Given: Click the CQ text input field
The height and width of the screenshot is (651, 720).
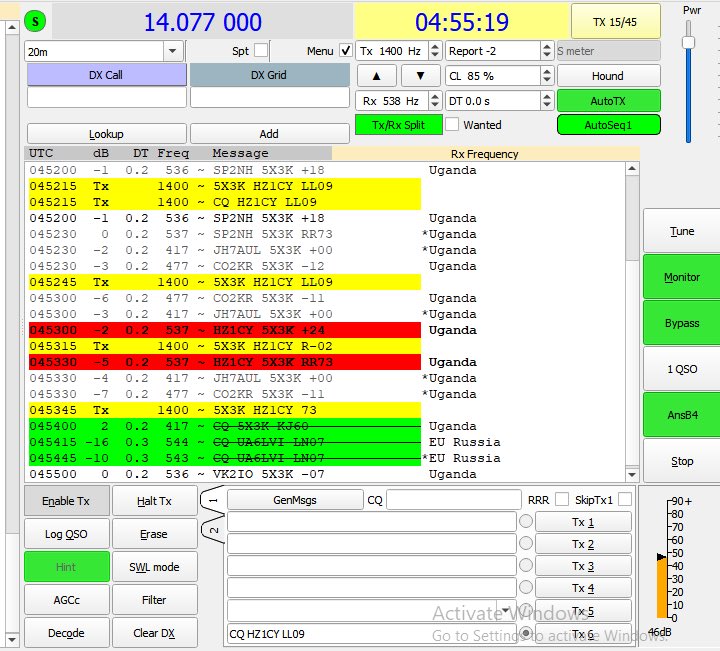Looking at the screenshot, I should coord(454,499).
